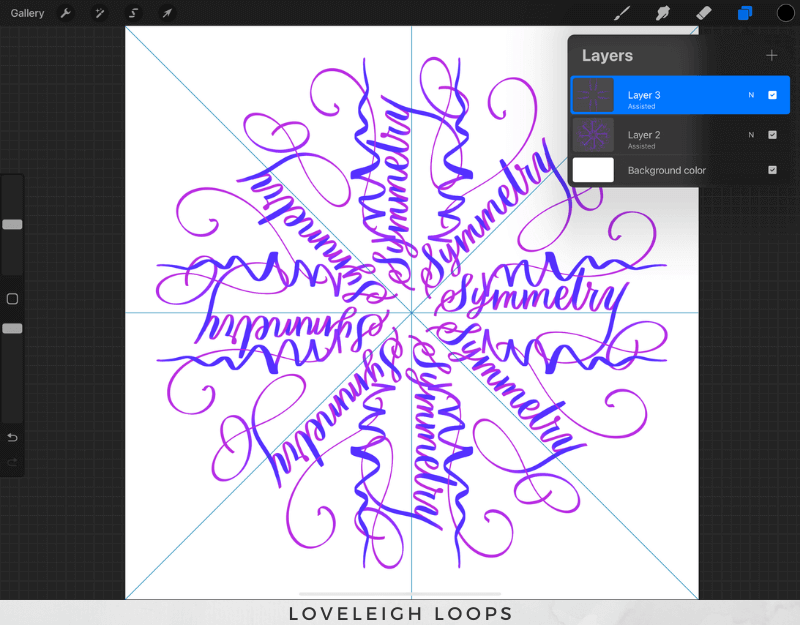This screenshot has height=625, width=800.
Task: Open the Actions menu with the wrench icon
Action: [64, 13]
